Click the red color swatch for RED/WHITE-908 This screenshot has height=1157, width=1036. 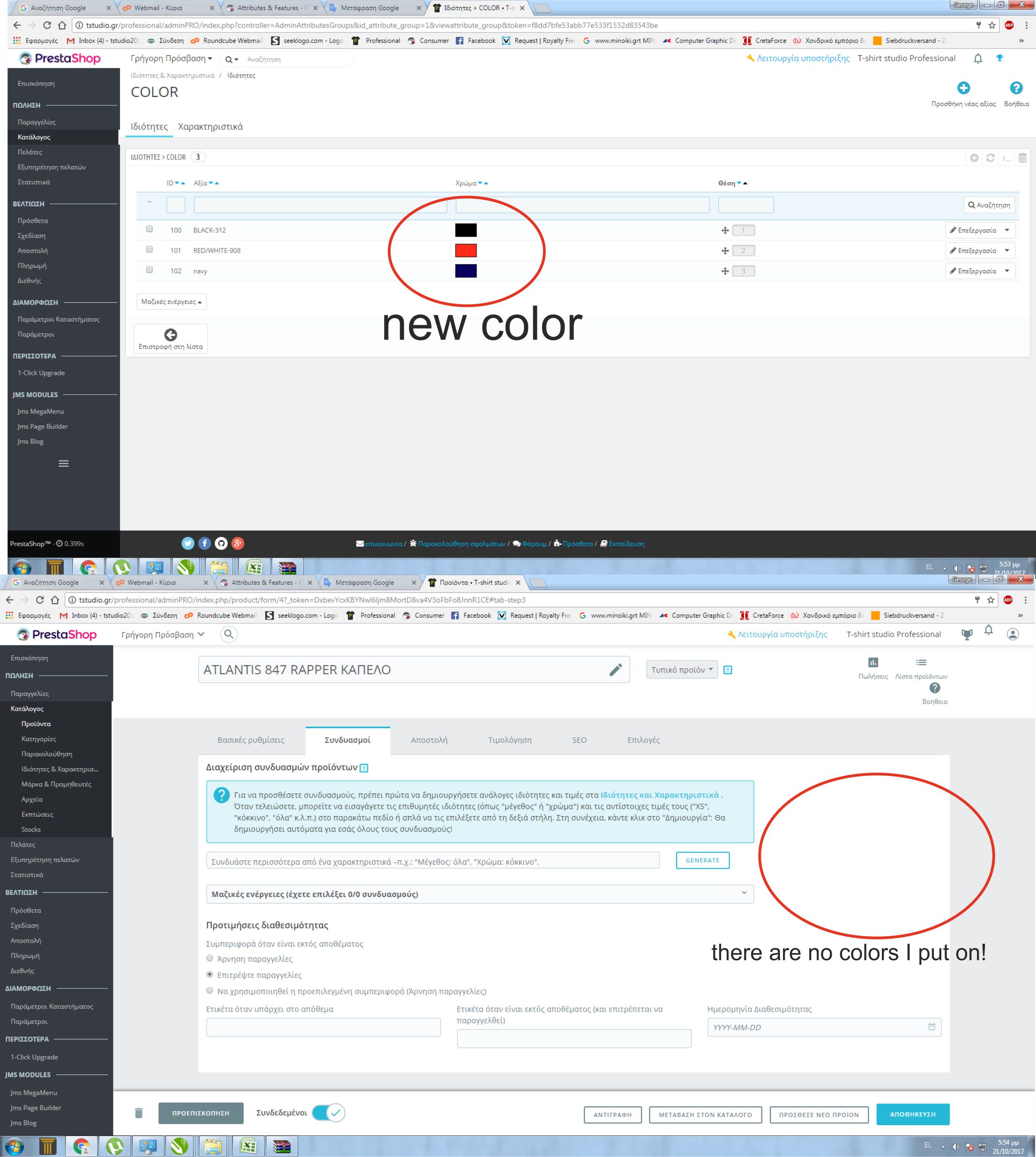coord(466,251)
